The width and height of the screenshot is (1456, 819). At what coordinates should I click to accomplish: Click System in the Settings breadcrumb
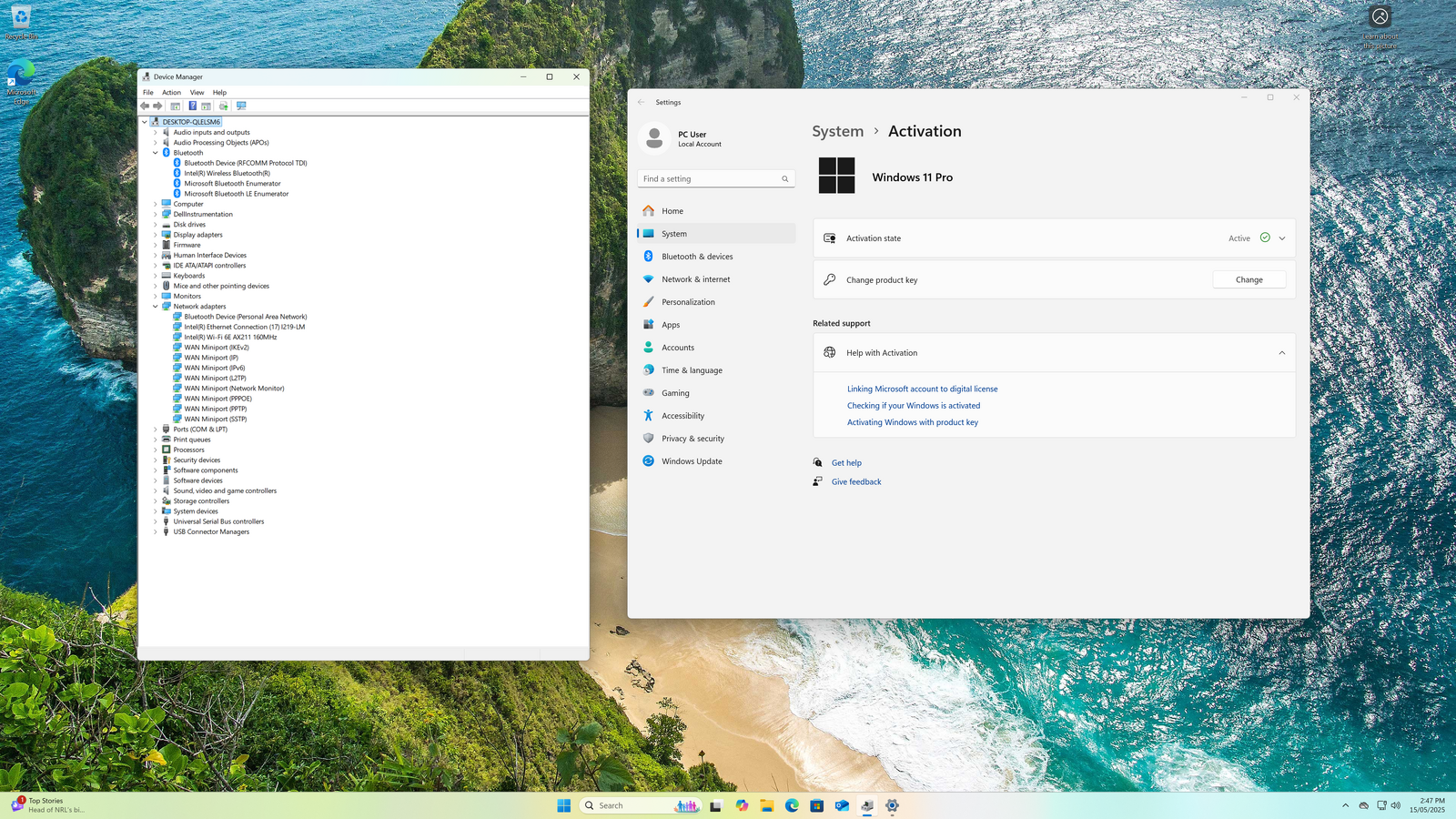(x=838, y=131)
